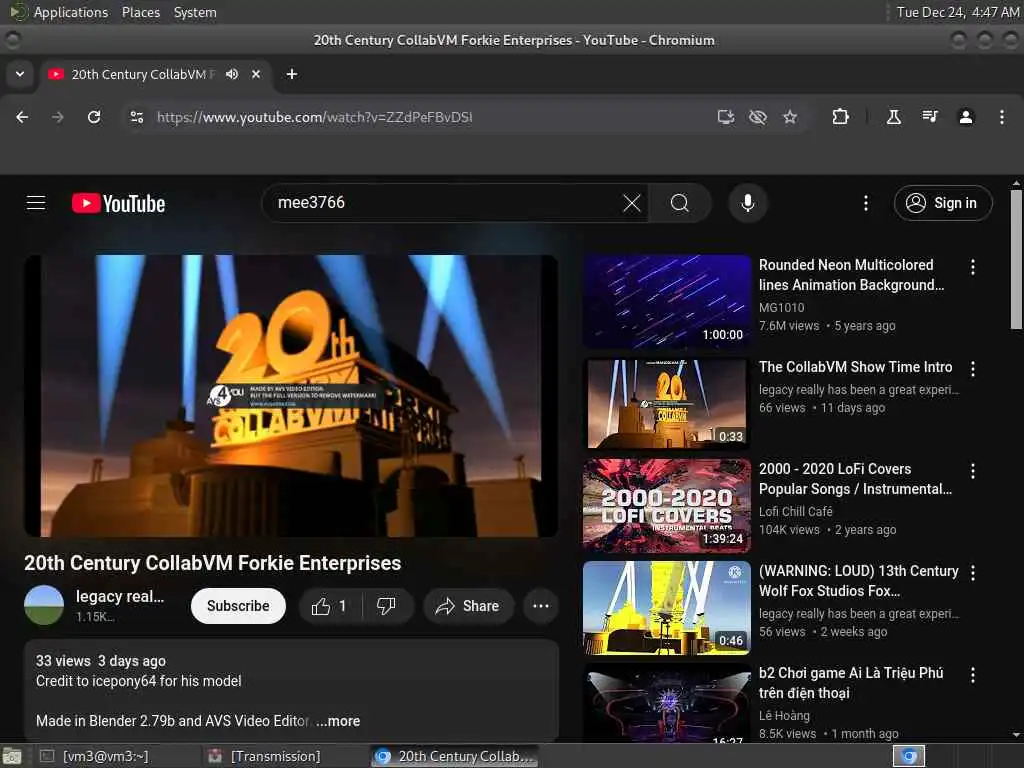Click the install/cast screen icon in address bar

pyautogui.click(x=726, y=117)
